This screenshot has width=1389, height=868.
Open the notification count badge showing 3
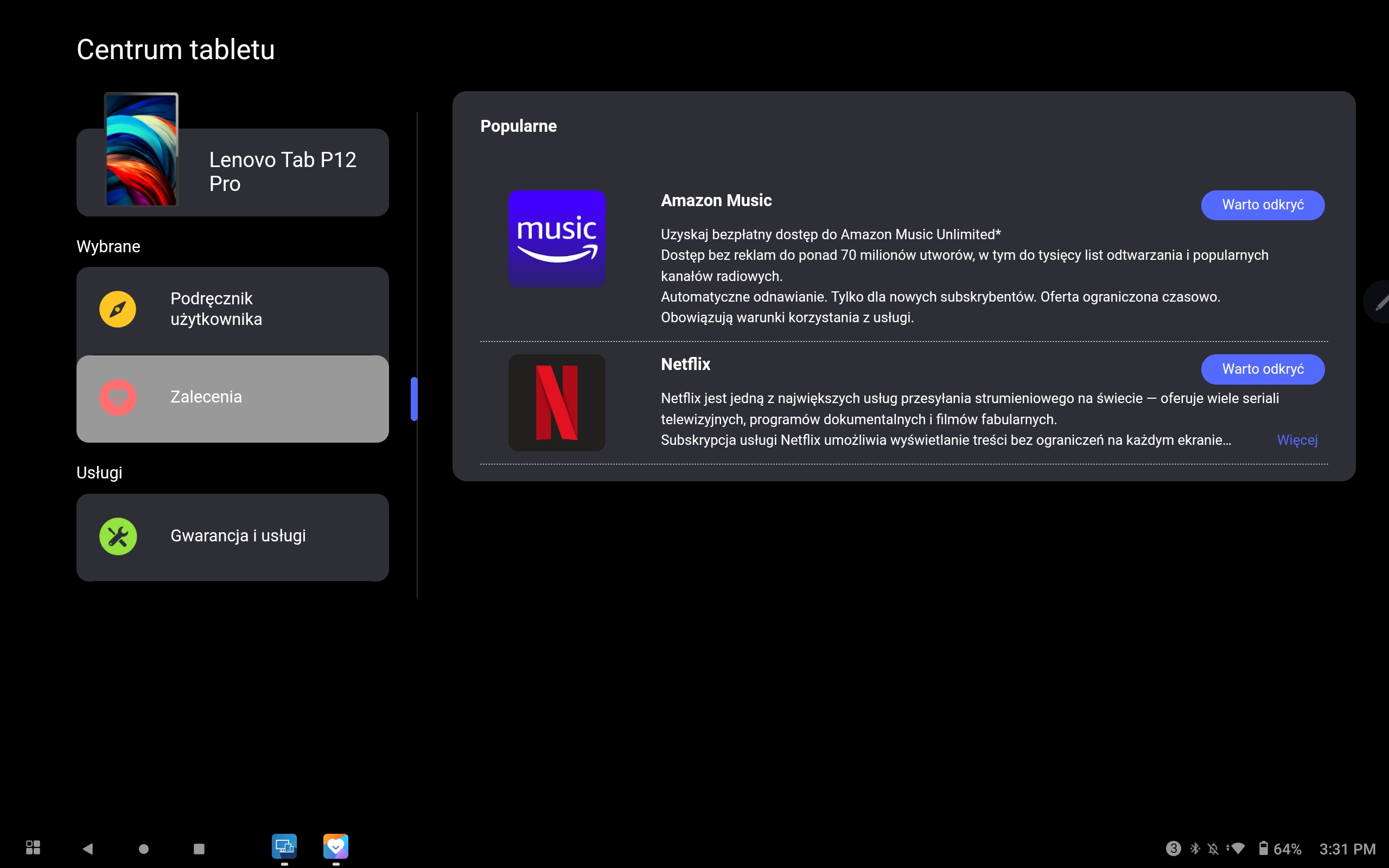click(x=1173, y=848)
